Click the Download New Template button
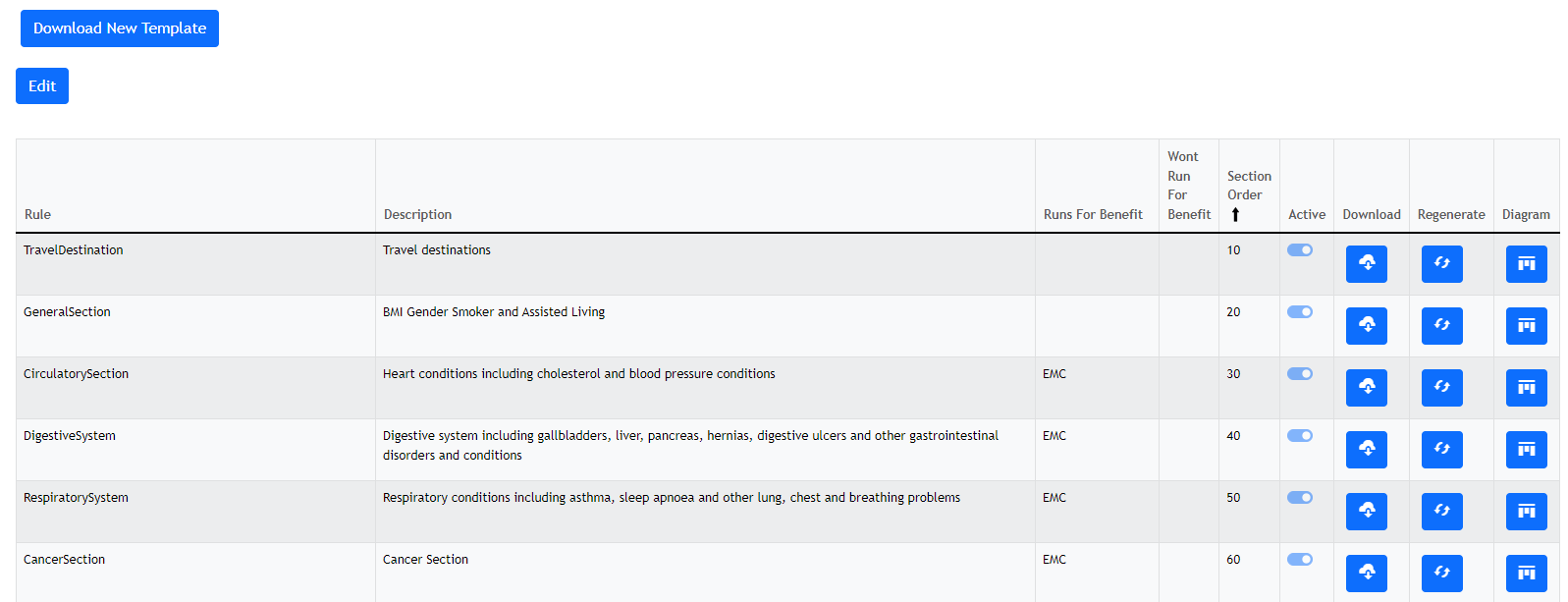This screenshot has width=1568, height=602. point(120,28)
